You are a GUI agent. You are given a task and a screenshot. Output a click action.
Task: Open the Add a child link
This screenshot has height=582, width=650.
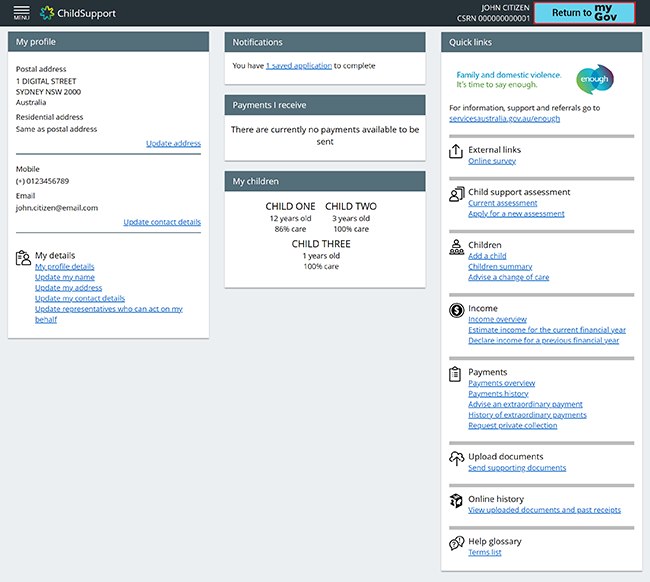coord(487,256)
